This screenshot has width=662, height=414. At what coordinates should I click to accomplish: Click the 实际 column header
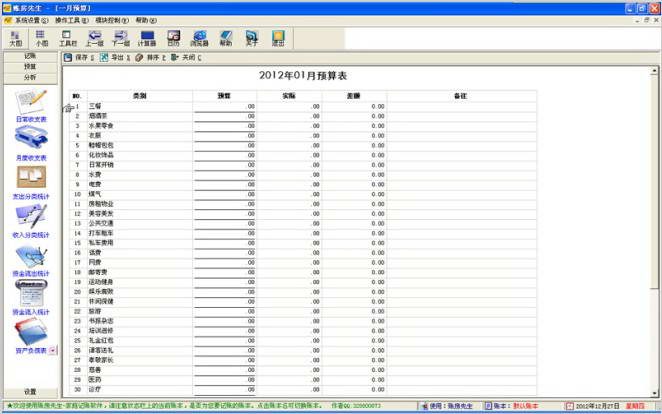(x=289, y=96)
